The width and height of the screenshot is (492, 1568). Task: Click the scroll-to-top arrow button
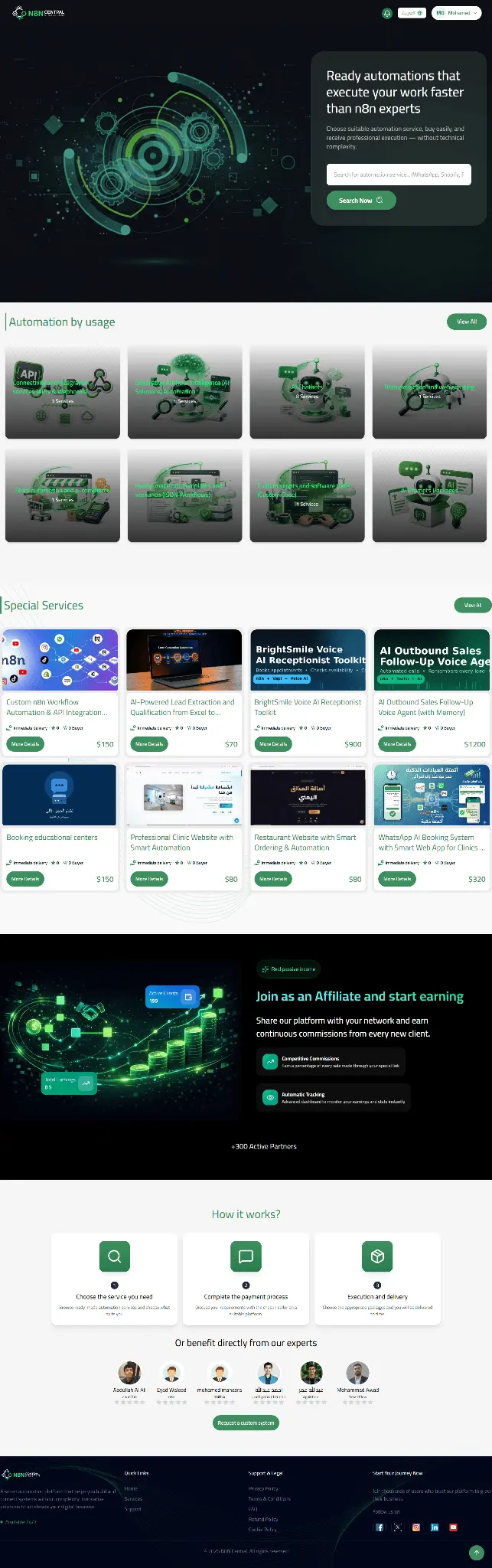click(x=476, y=1553)
